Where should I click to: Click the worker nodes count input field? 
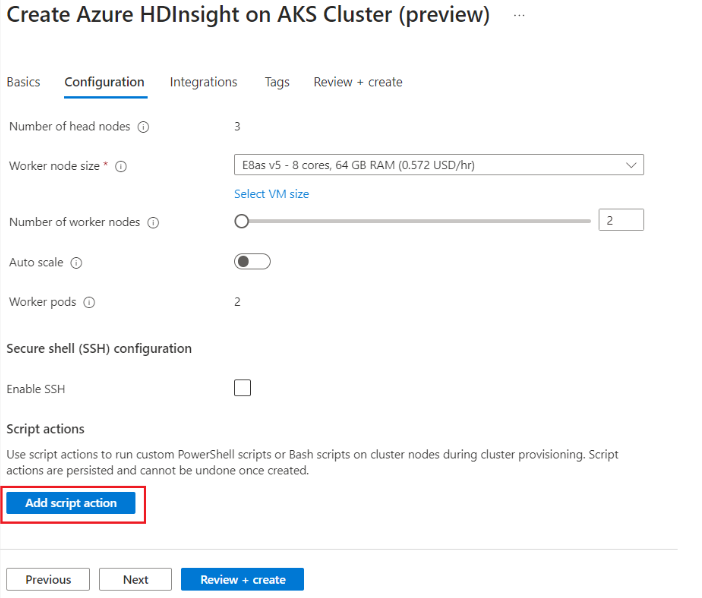pyautogui.click(x=621, y=221)
